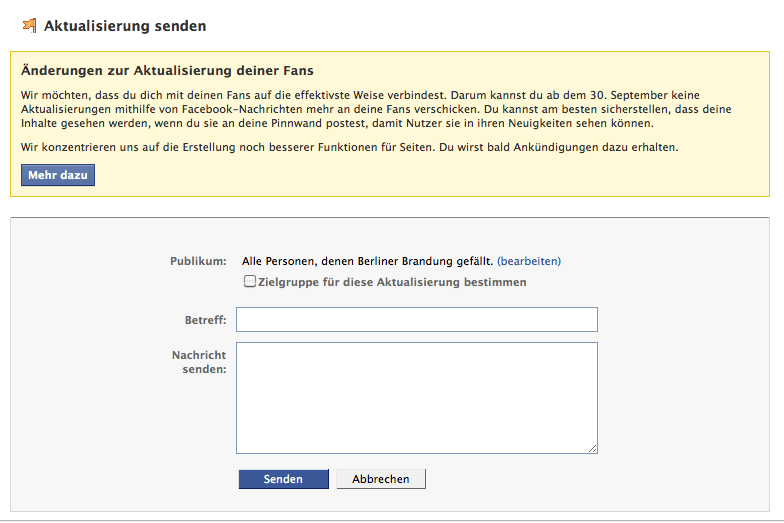
Task: Cancel the update via the Abbrechen button
Action: click(381, 478)
